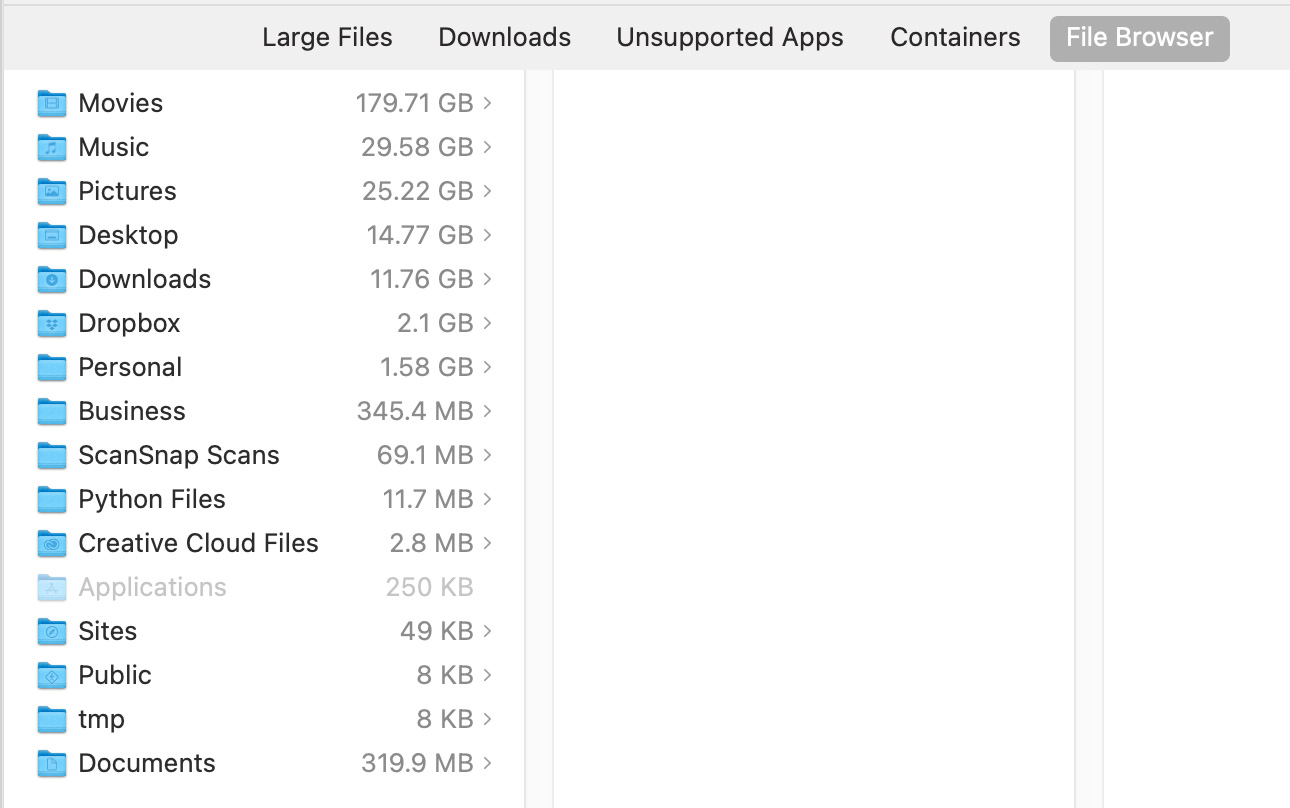Open the Unsupported Apps tab
The width and height of the screenshot is (1290, 808).
[x=730, y=38]
